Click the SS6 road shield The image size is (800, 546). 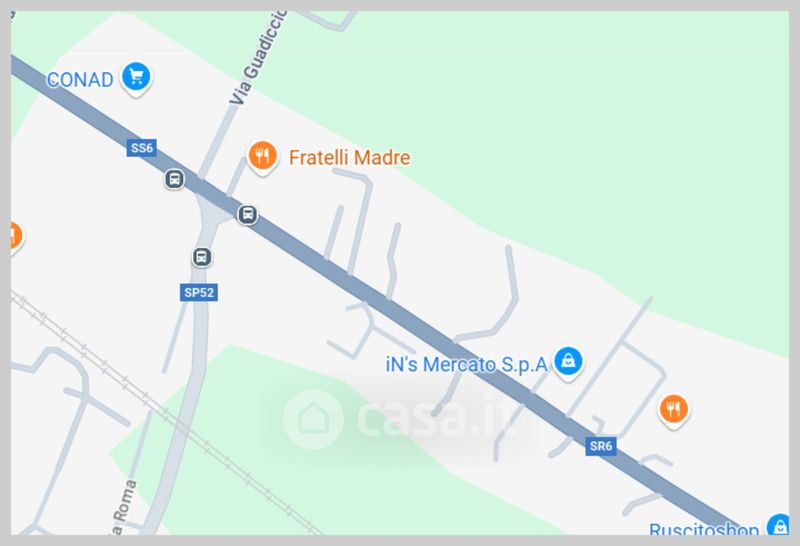[x=142, y=148]
